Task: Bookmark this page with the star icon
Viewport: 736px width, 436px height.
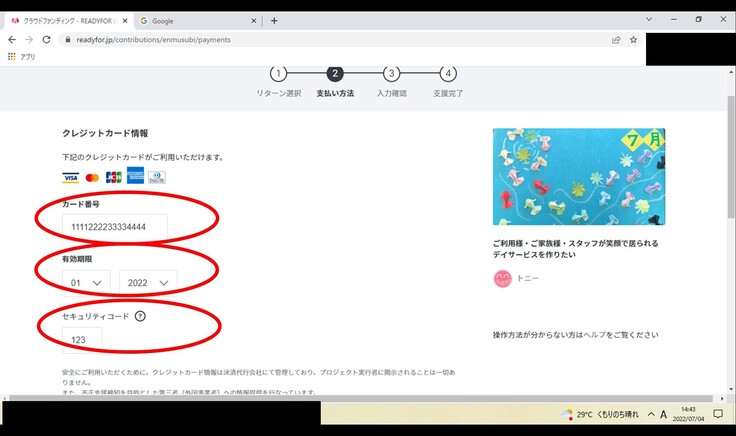Action: click(633, 40)
